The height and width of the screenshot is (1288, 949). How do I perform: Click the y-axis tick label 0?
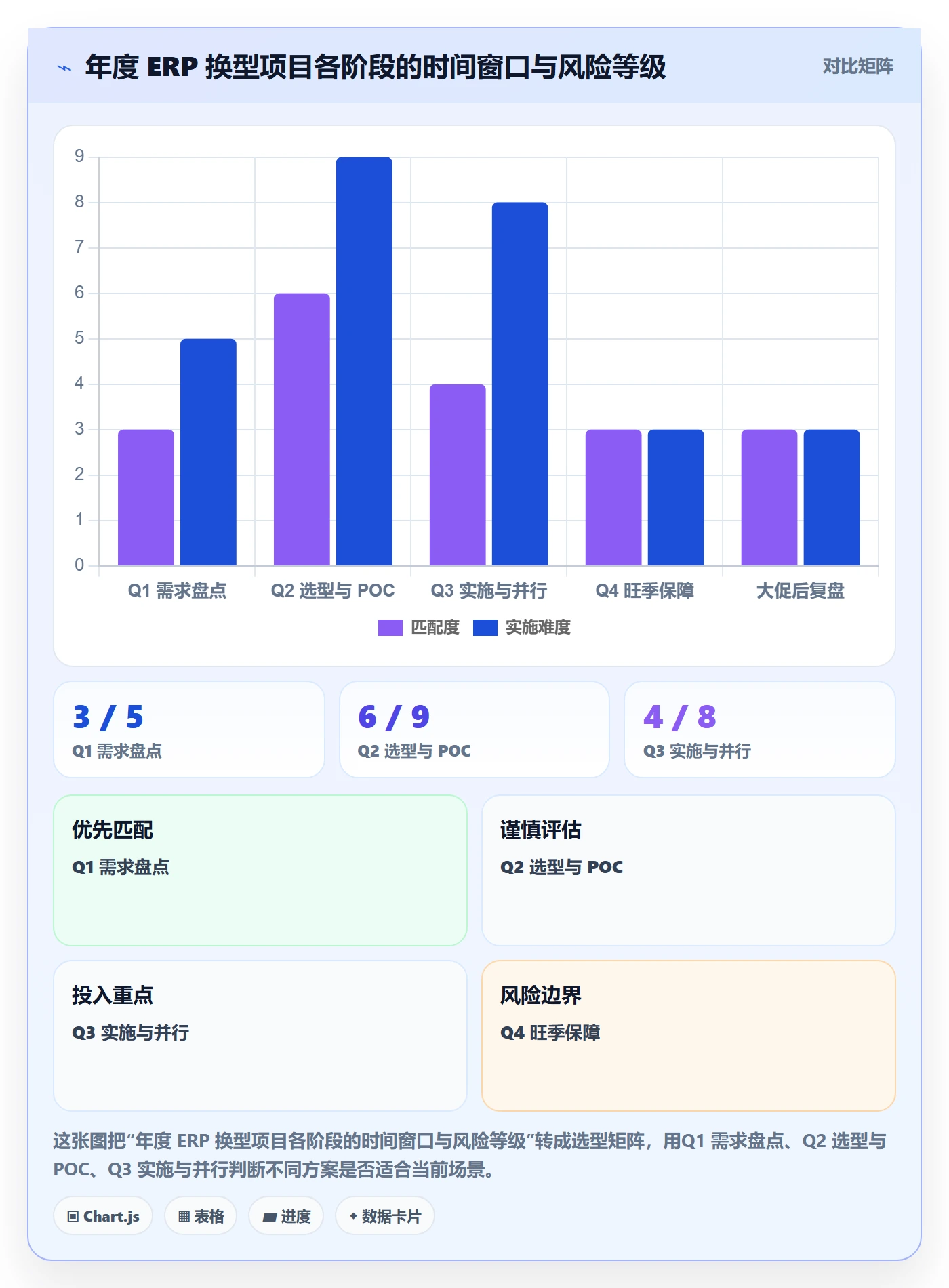[79, 565]
